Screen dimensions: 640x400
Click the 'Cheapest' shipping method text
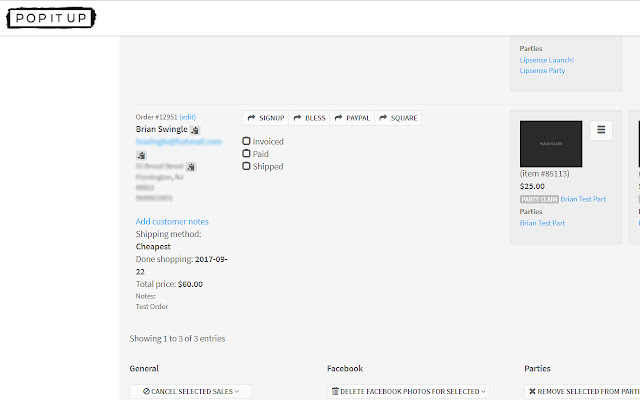pyautogui.click(x=153, y=247)
